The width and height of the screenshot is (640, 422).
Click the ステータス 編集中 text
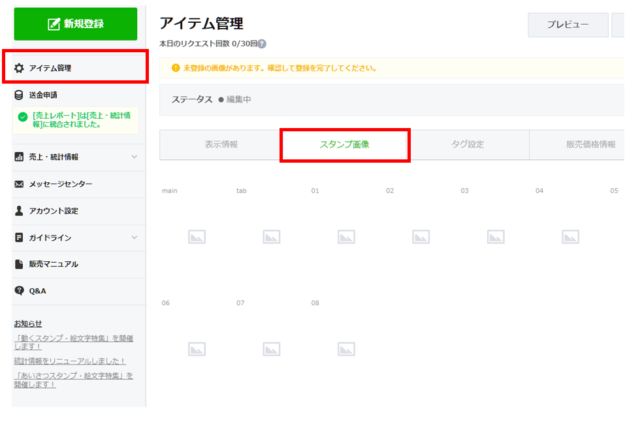(211, 100)
